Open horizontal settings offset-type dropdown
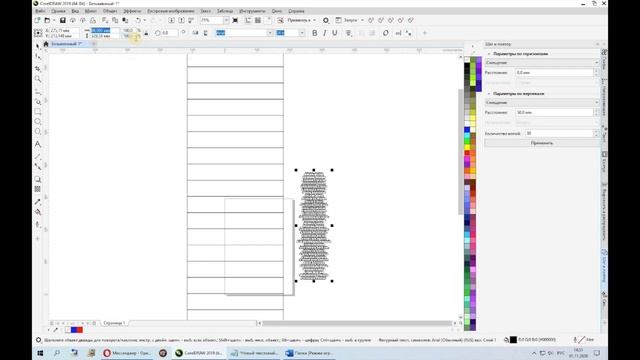Image resolution: width=640 pixels, height=360 pixels. 542,62
